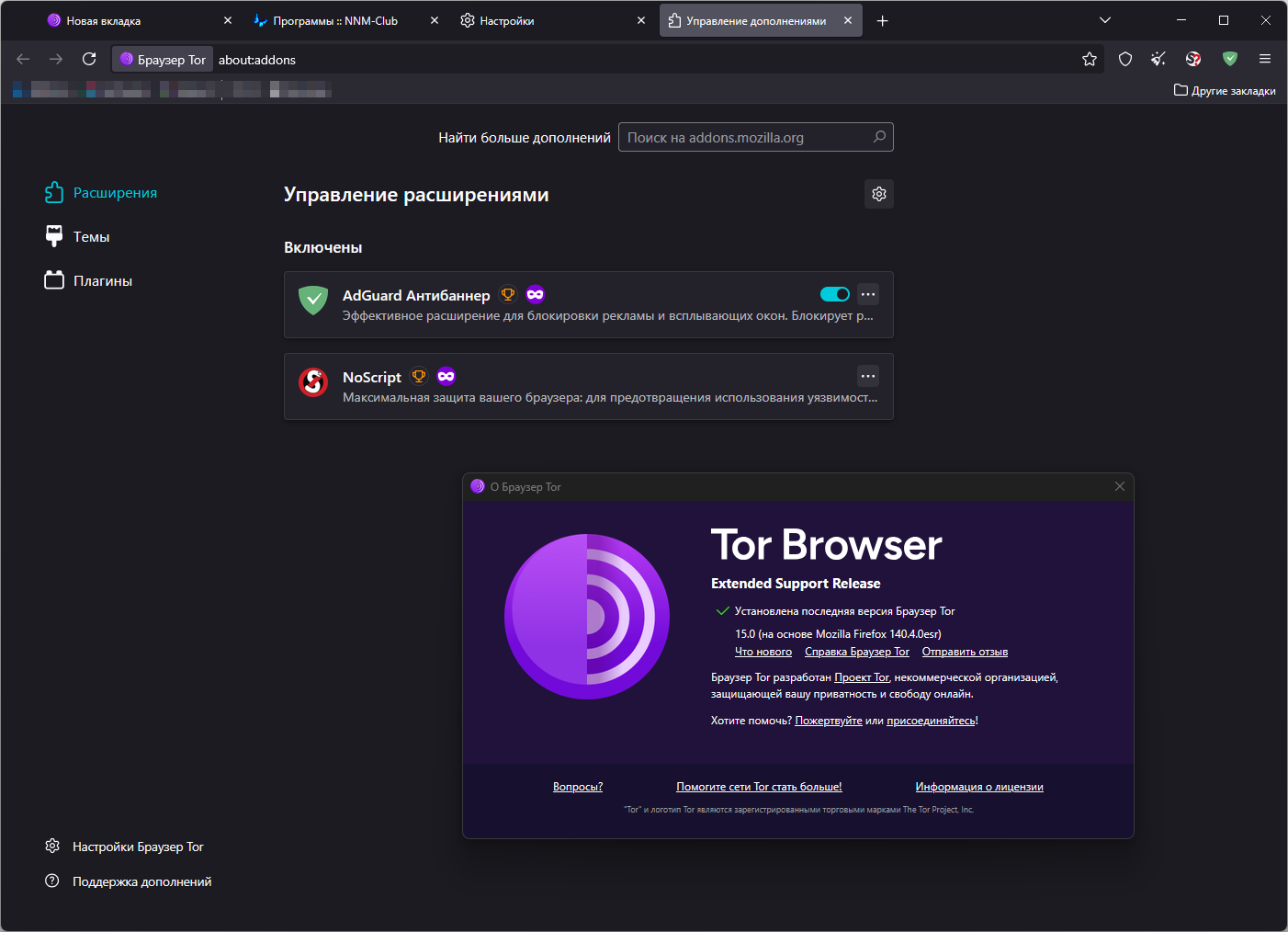Image resolution: width=1288 pixels, height=932 pixels.
Task: Open more options for AdGuard Антибаннер
Action: (x=868, y=294)
